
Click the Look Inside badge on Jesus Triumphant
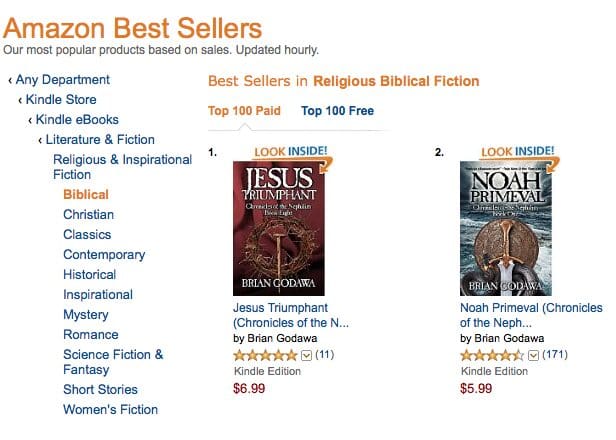pos(290,151)
